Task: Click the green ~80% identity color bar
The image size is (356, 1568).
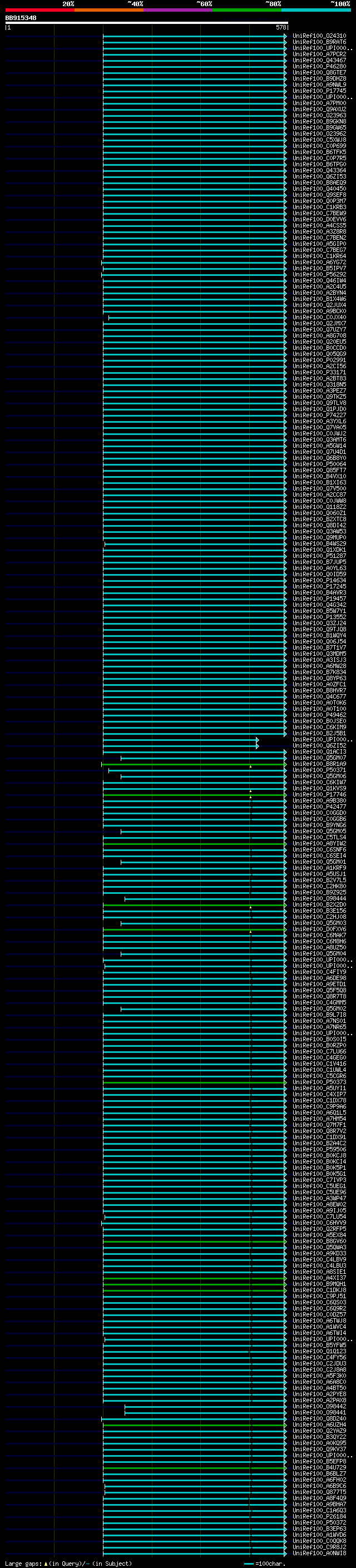Action: [247, 10]
